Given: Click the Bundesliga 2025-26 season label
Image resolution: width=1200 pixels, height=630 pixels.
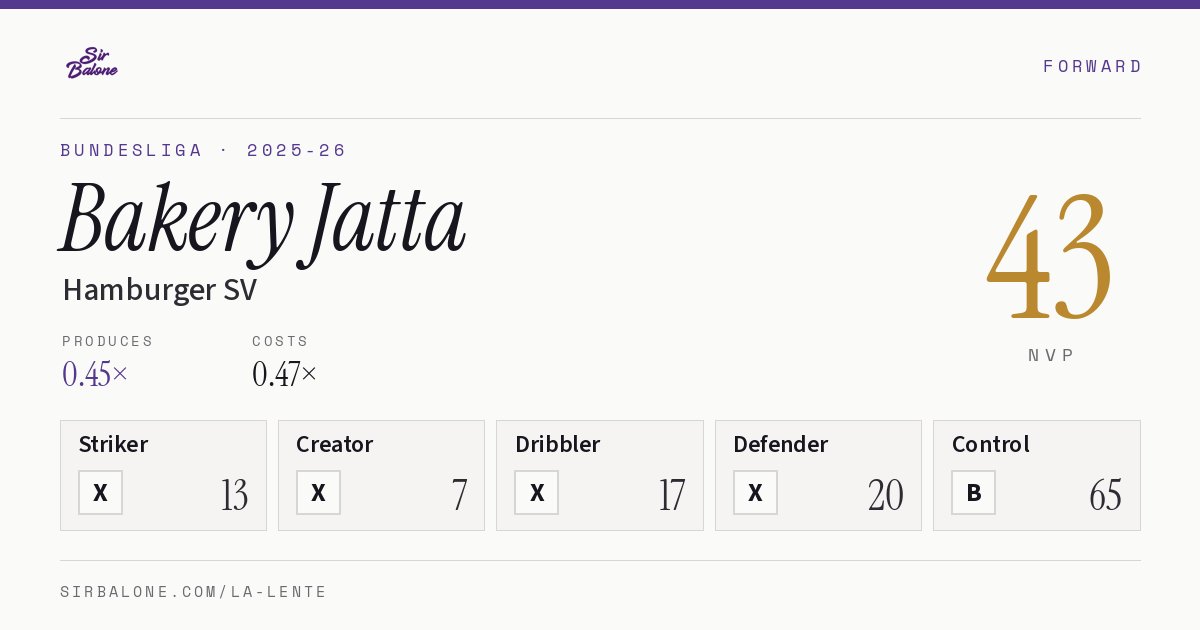Looking at the screenshot, I should point(203,150).
